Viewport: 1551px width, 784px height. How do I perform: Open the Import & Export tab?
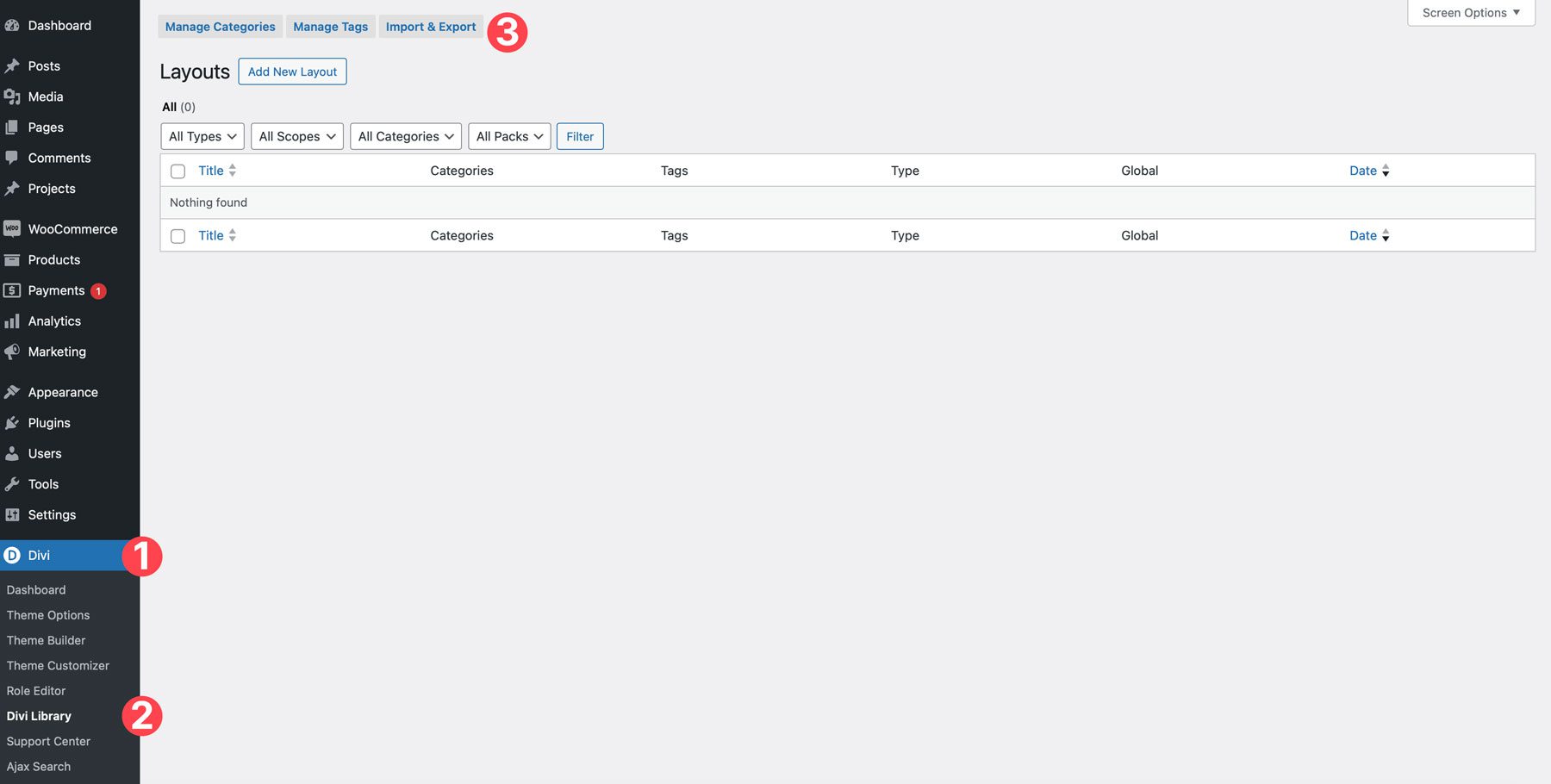coord(431,27)
